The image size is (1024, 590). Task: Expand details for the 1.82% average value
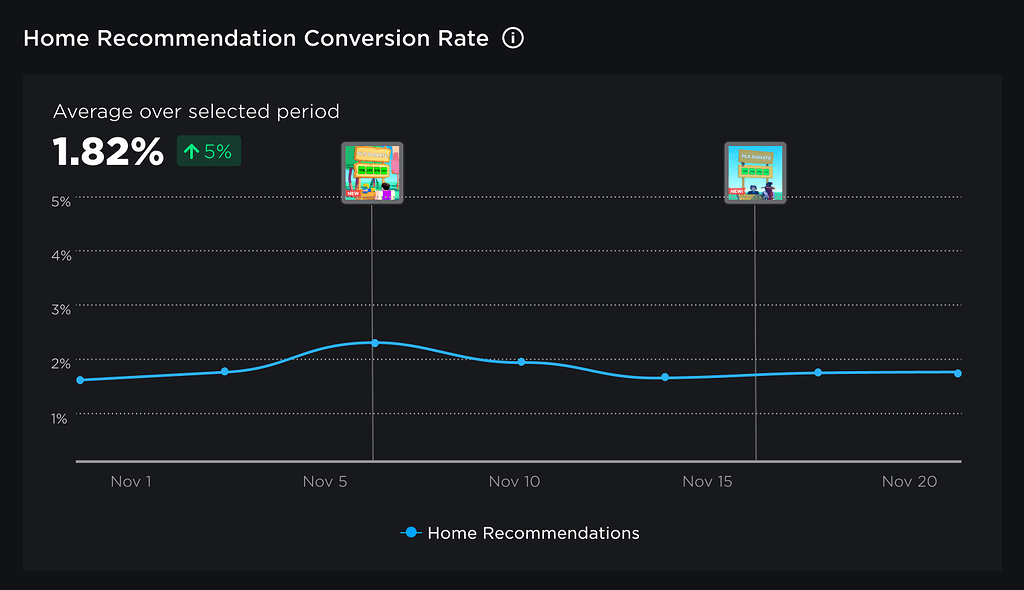tap(107, 152)
